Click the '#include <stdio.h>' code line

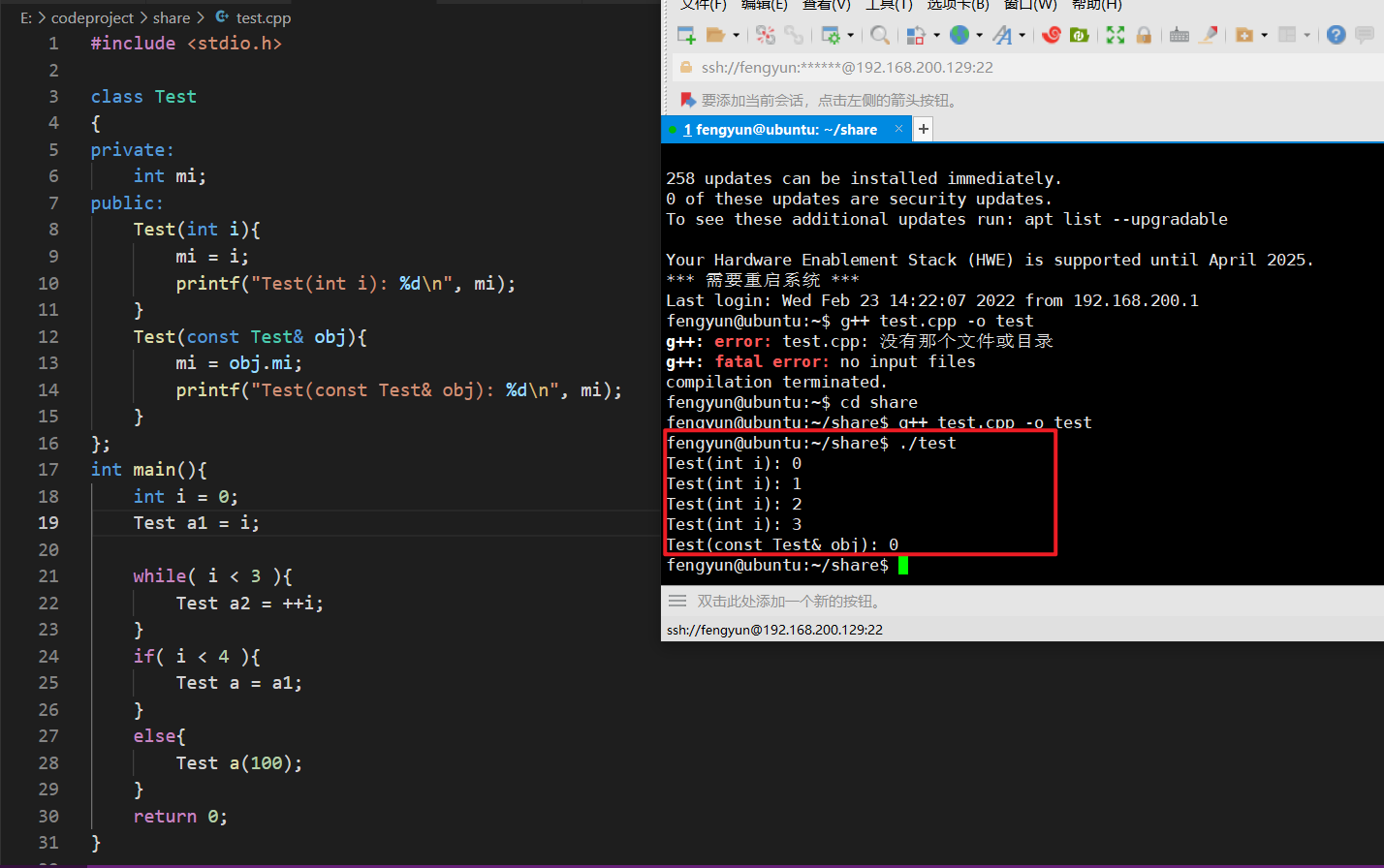pyautogui.click(x=186, y=44)
